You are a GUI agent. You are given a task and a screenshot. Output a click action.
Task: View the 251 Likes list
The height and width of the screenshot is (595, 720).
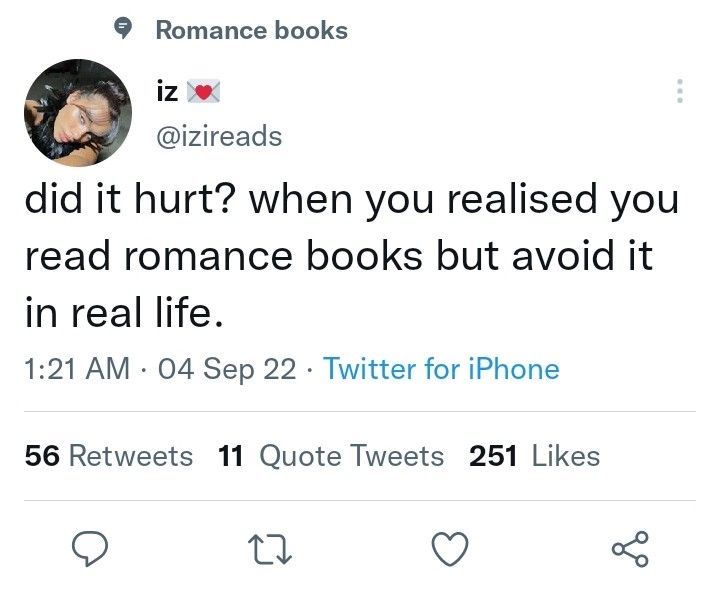click(534, 456)
